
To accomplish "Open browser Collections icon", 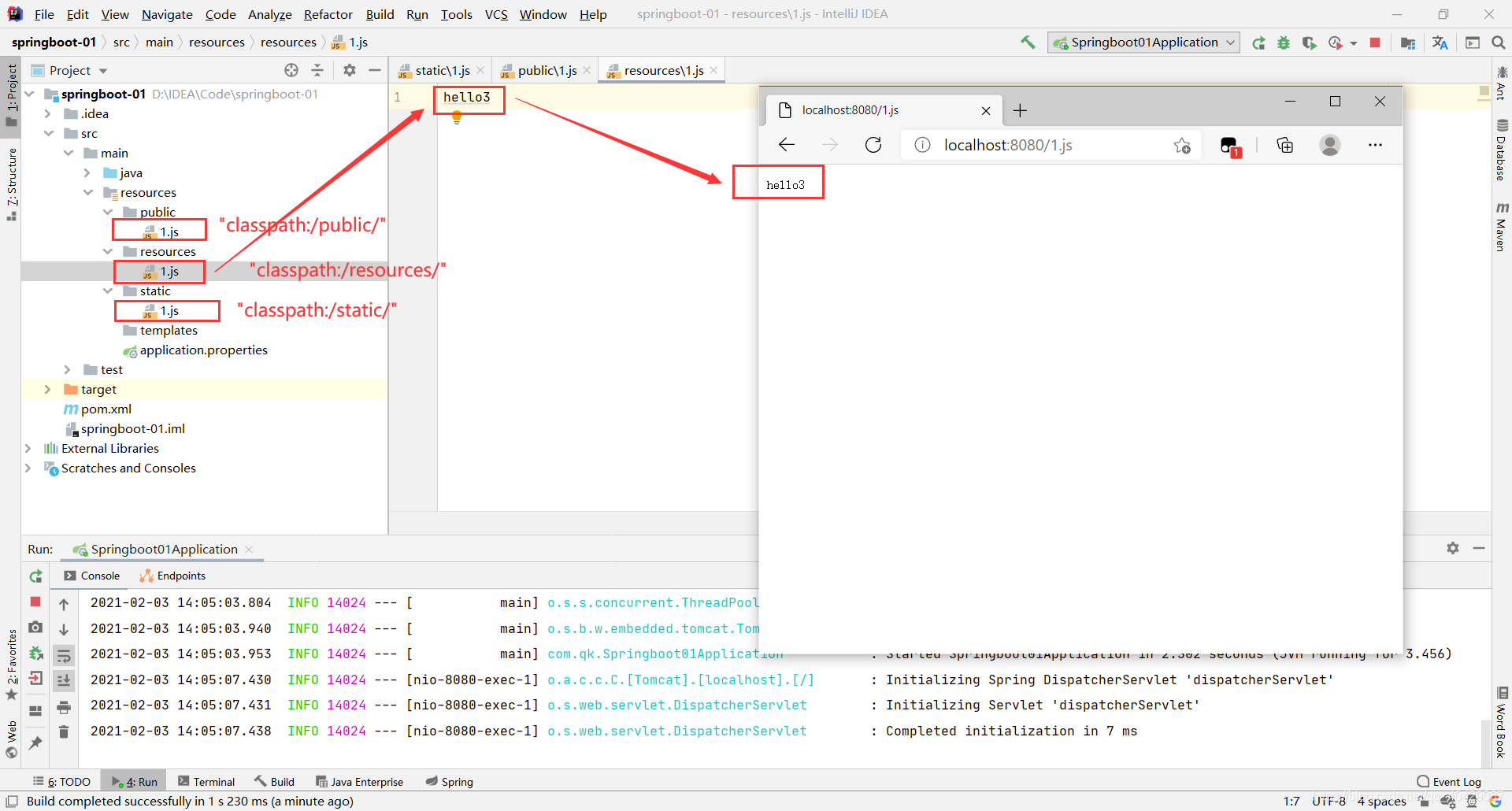I will pyautogui.click(x=1285, y=145).
